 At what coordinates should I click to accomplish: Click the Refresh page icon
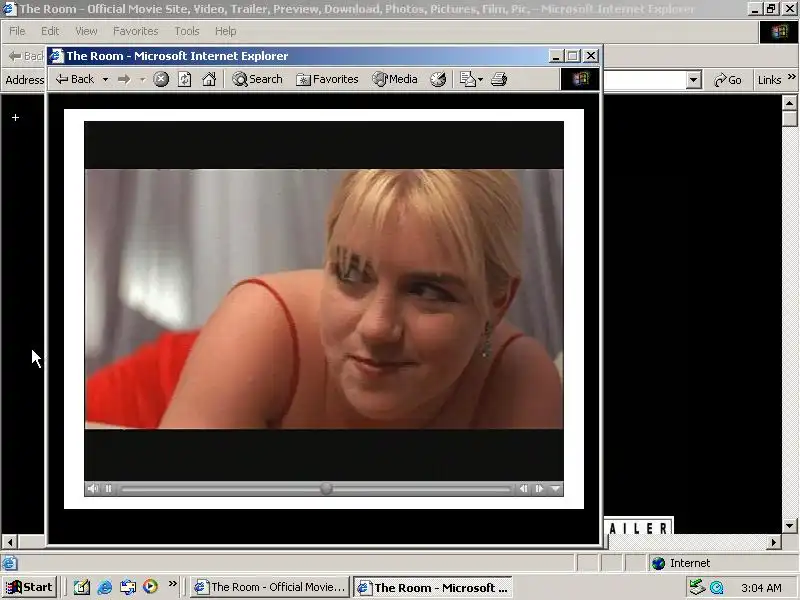click(x=184, y=79)
